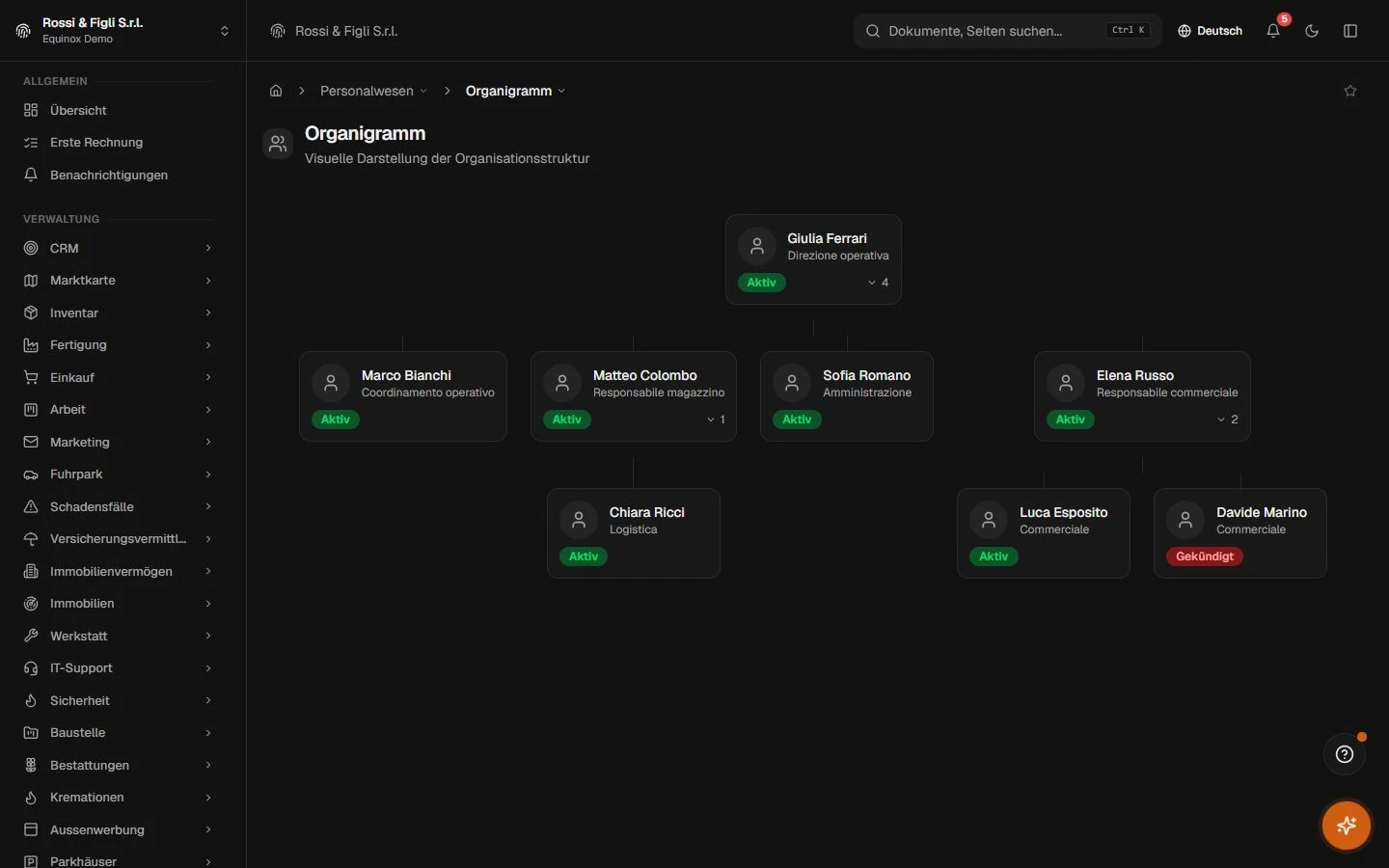Viewport: 1389px width, 868px height.
Task: Click the Schadensfälle warning triangle icon
Action: [31, 506]
